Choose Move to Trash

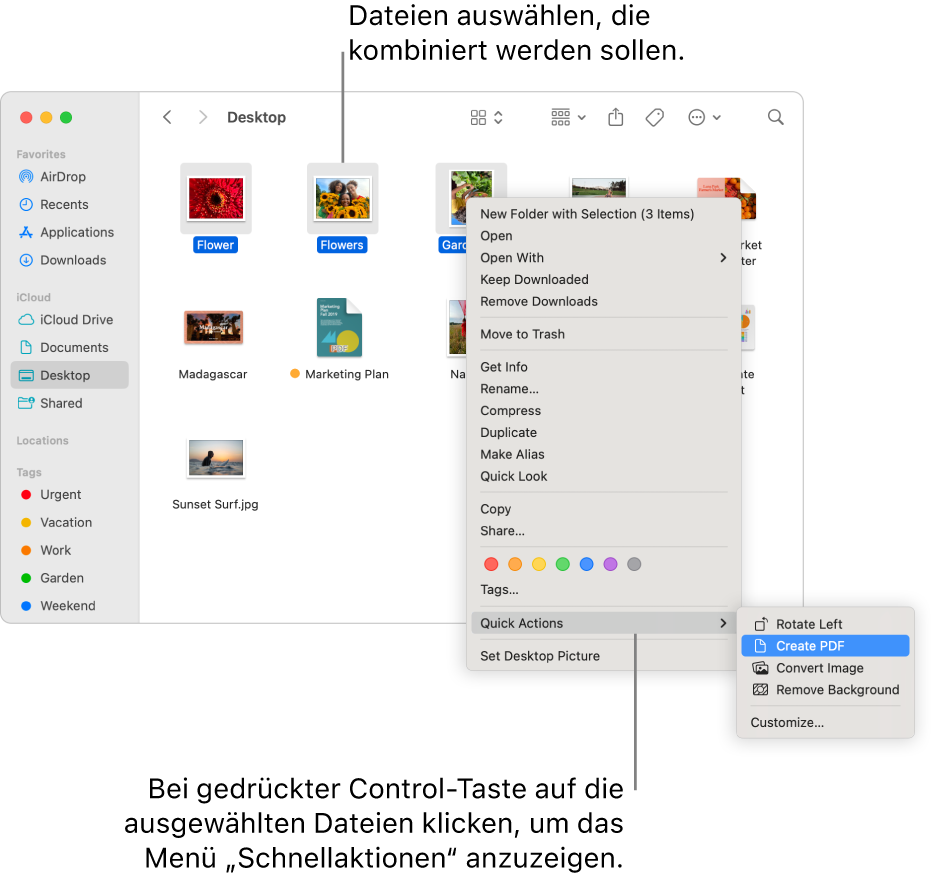(x=603, y=334)
